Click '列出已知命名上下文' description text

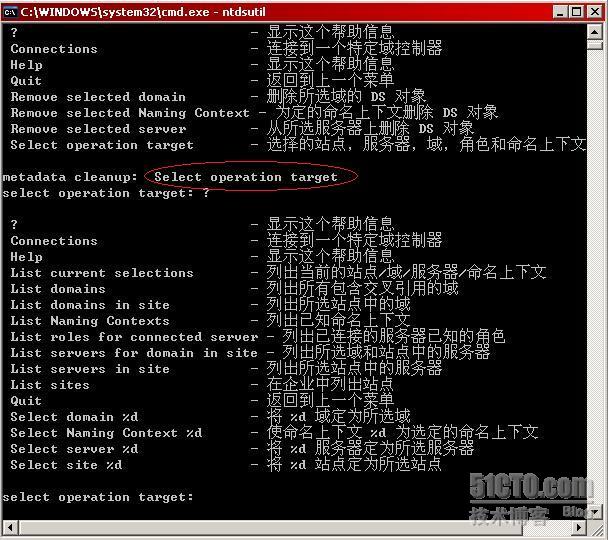[x=338, y=321]
